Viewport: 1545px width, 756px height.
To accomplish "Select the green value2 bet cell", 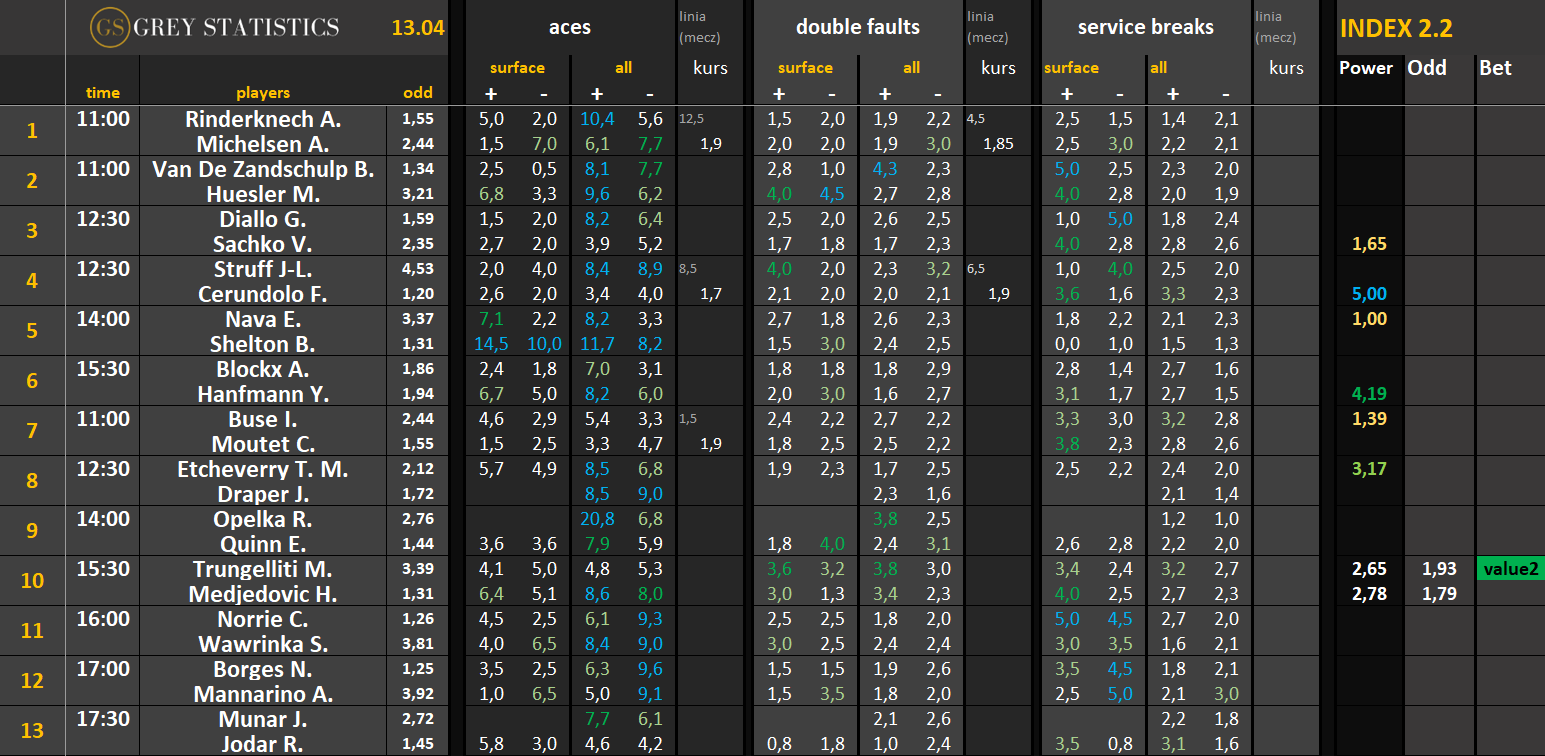I will point(1510,569).
